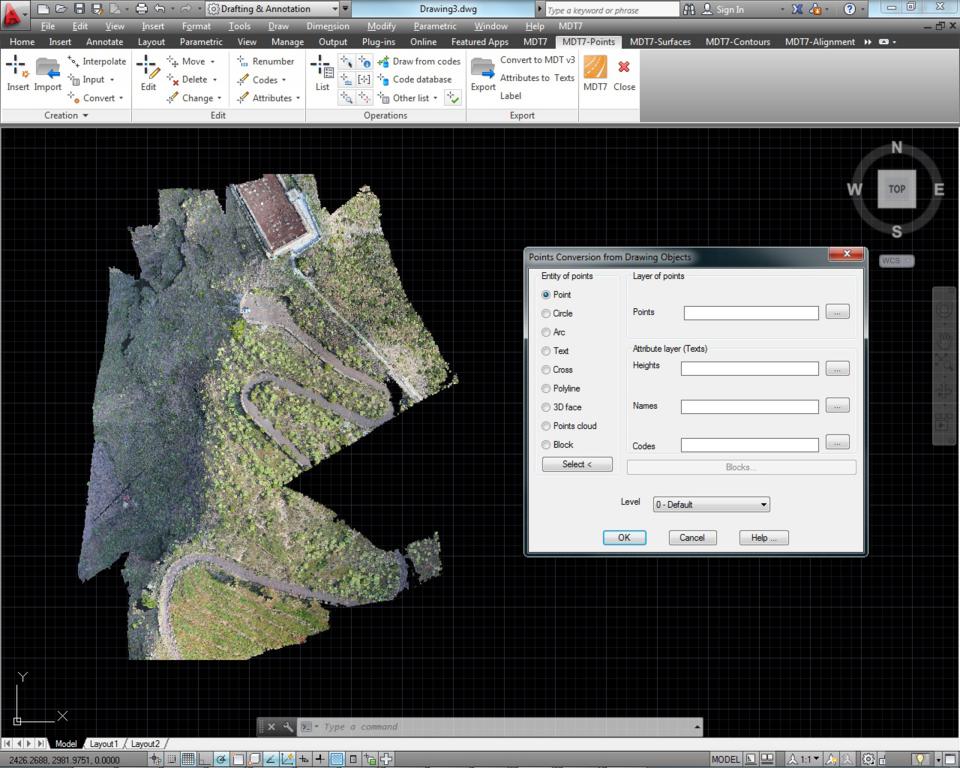Select the Points cloud radio button
The image size is (960, 768).
[546, 426]
